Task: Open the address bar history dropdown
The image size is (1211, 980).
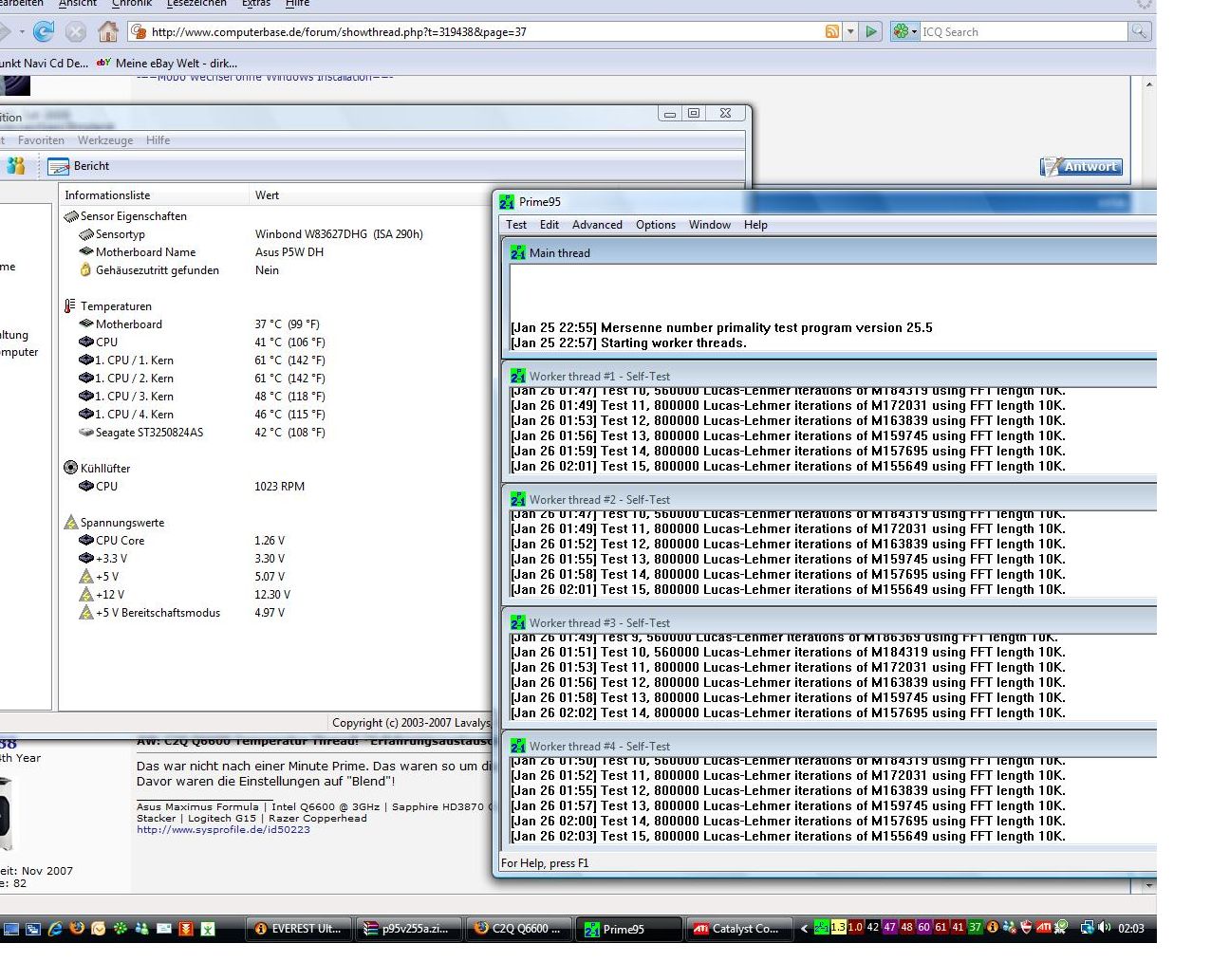Action: point(850,31)
